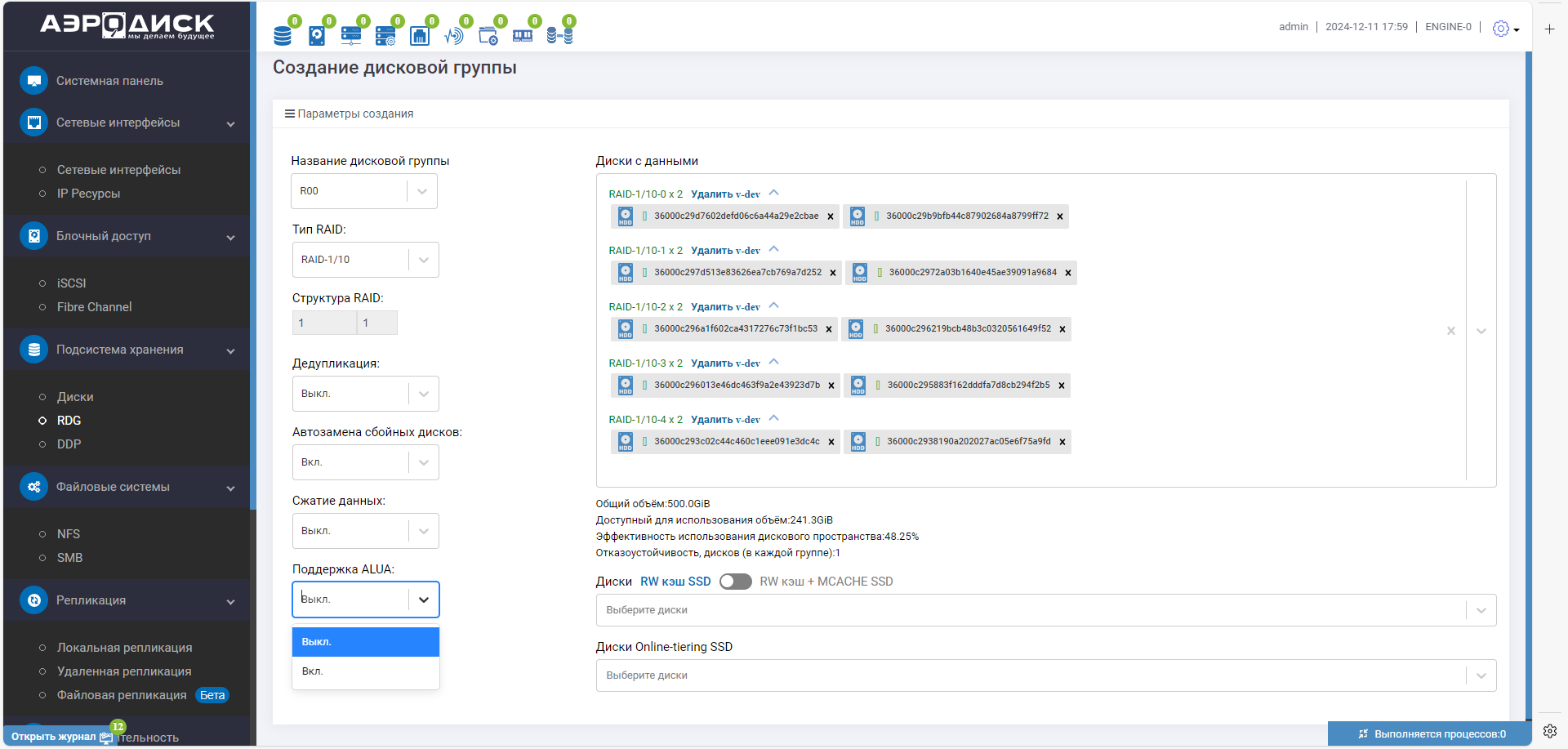The width and height of the screenshot is (1568, 749).
Task: Open the settings gear menu near ENGINE-0
Action: click(1505, 29)
